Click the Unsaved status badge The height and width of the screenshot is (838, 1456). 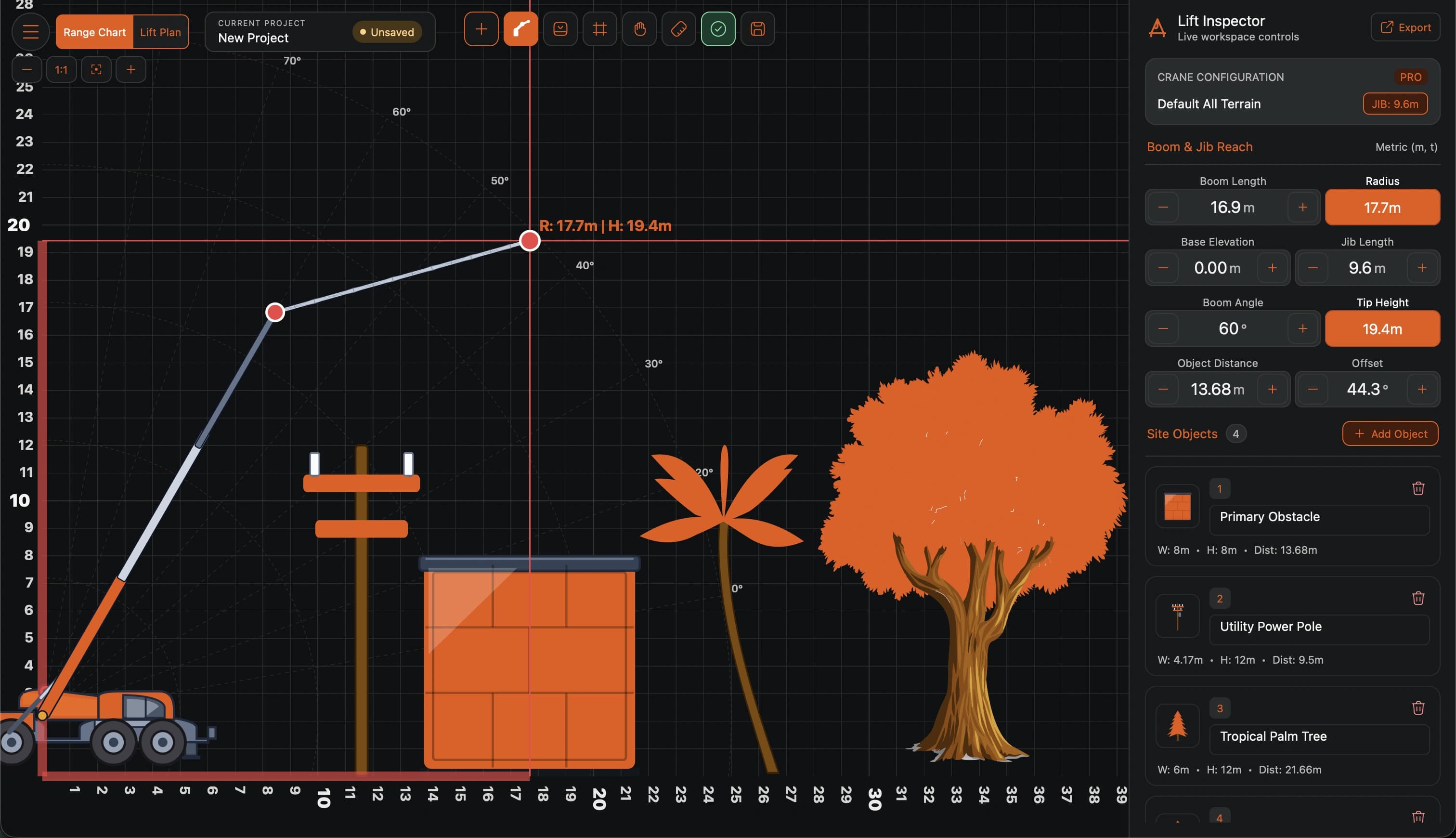[x=387, y=32]
